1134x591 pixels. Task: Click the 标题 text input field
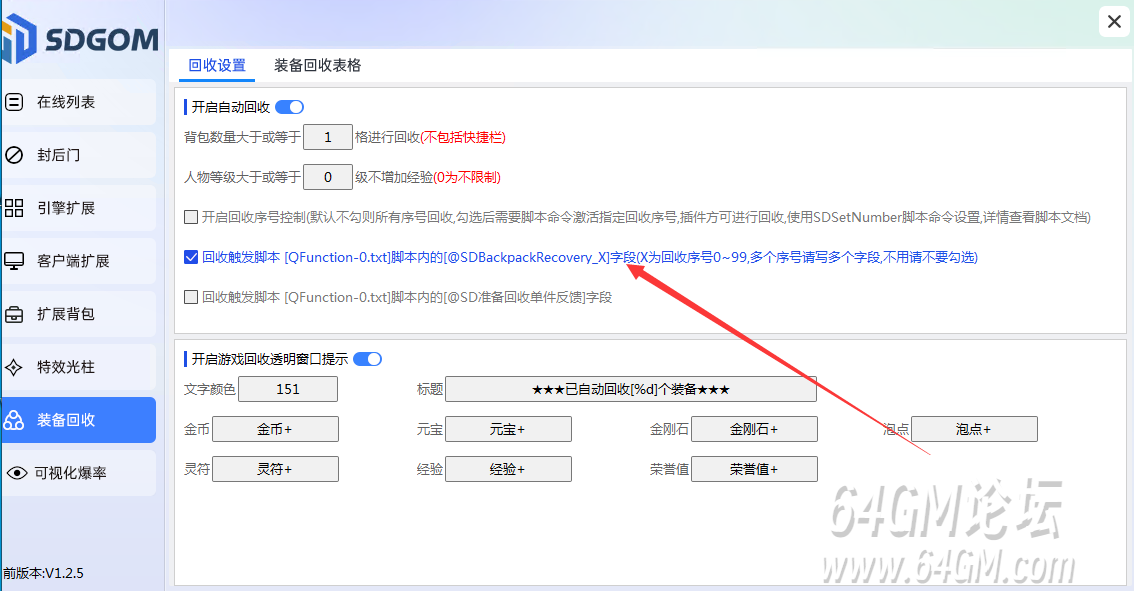click(x=630, y=389)
